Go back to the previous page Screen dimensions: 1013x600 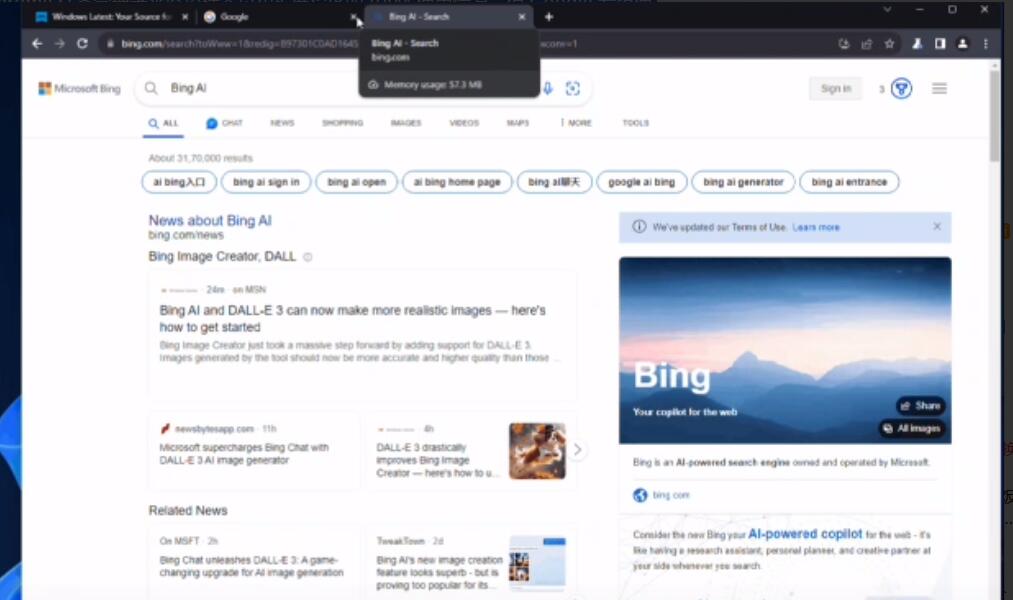click(x=37, y=43)
